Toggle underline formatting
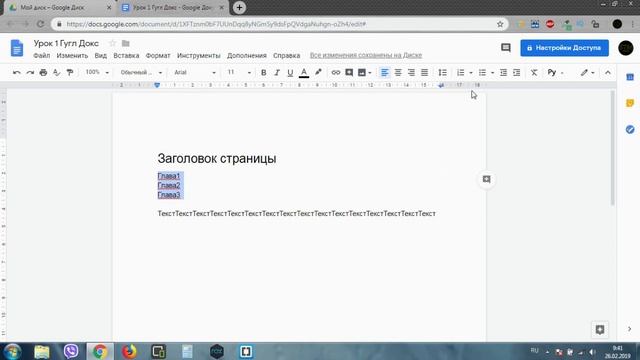Screen dimensions: 640x360 (290, 73)
